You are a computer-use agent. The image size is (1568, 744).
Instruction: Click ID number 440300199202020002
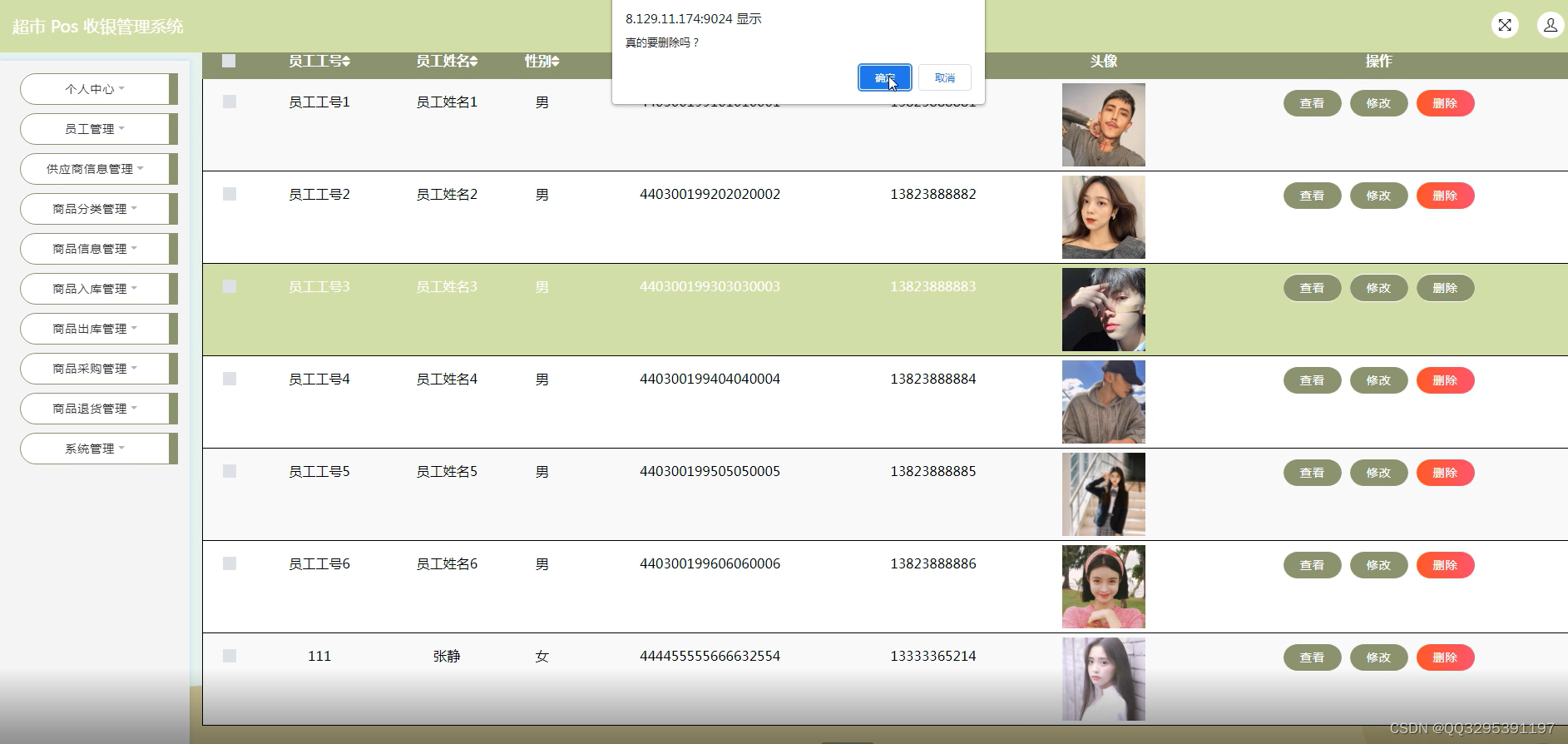click(710, 195)
